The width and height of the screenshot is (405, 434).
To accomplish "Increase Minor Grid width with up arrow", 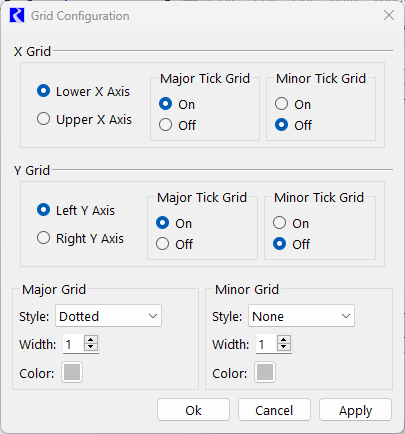I will click(x=284, y=340).
